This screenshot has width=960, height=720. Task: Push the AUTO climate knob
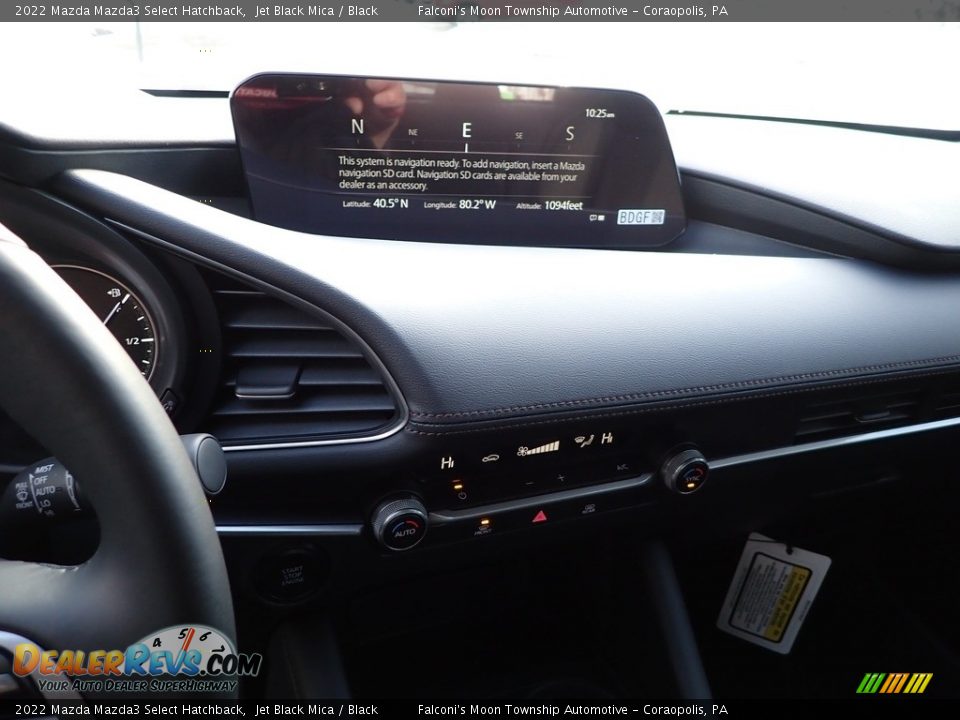[400, 523]
